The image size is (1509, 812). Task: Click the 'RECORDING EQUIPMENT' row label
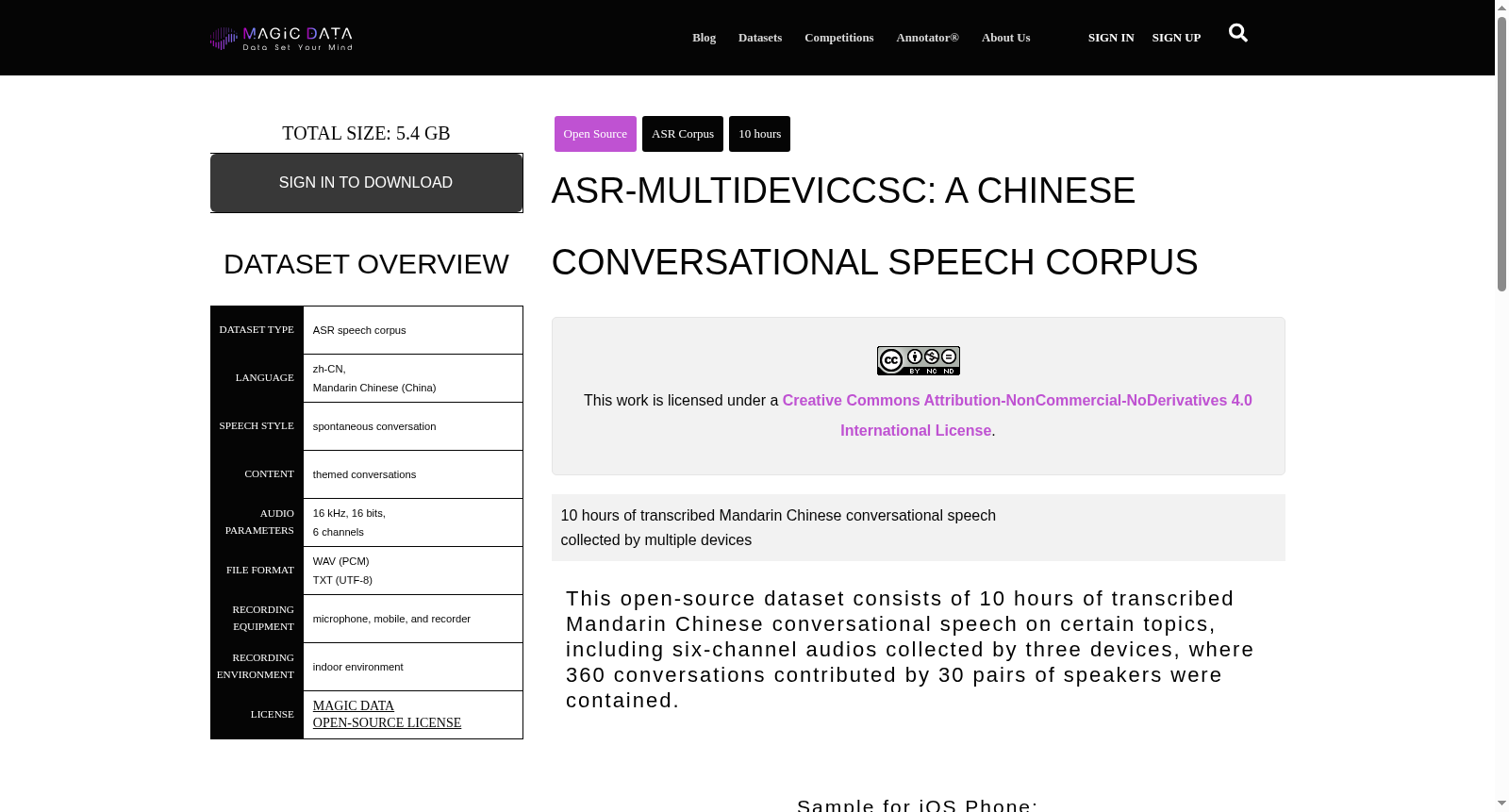tap(263, 618)
